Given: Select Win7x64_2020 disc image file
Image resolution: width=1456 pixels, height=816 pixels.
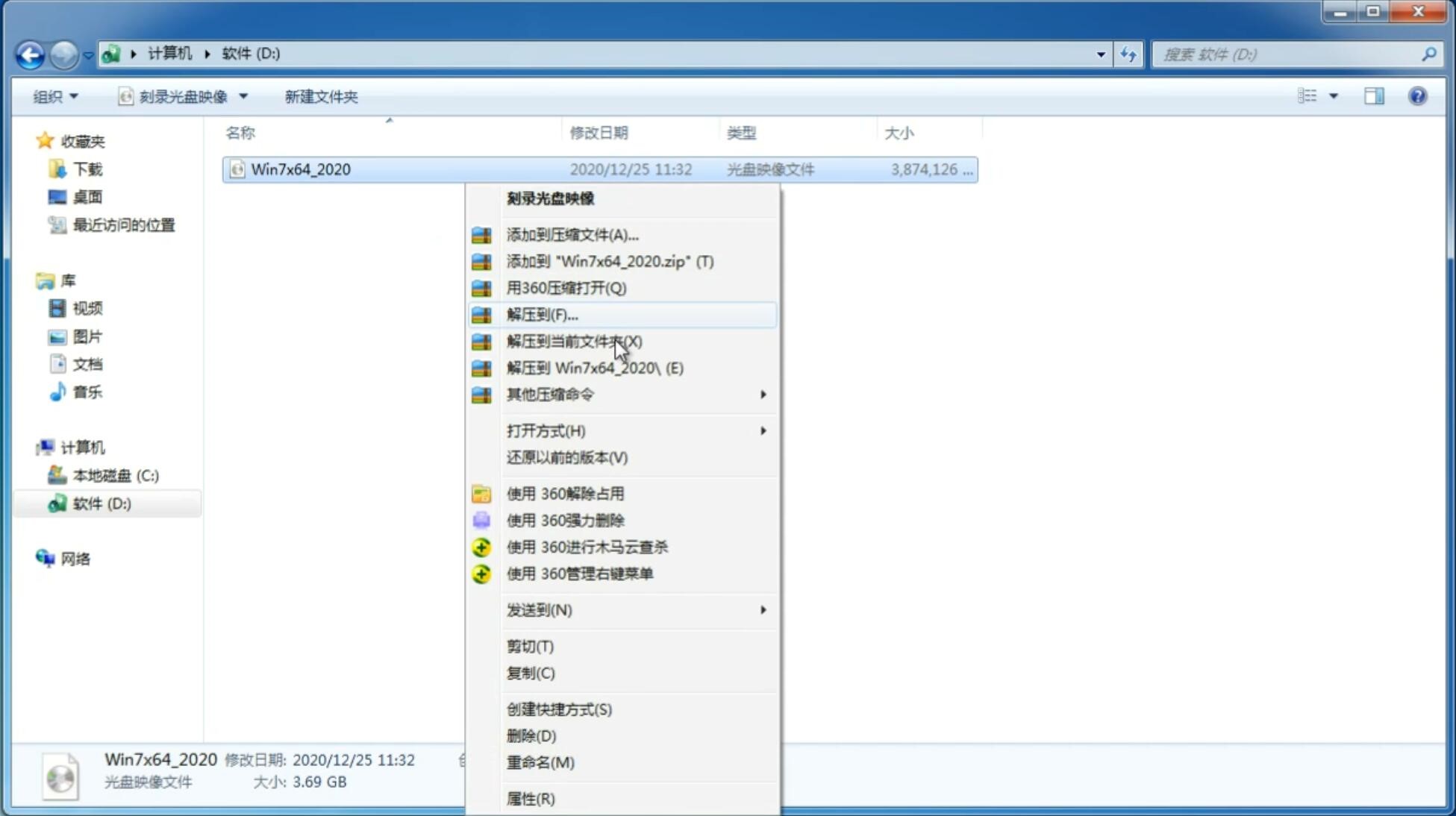Looking at the screenshot, I should pyautogui.click(x=300, y=169).
